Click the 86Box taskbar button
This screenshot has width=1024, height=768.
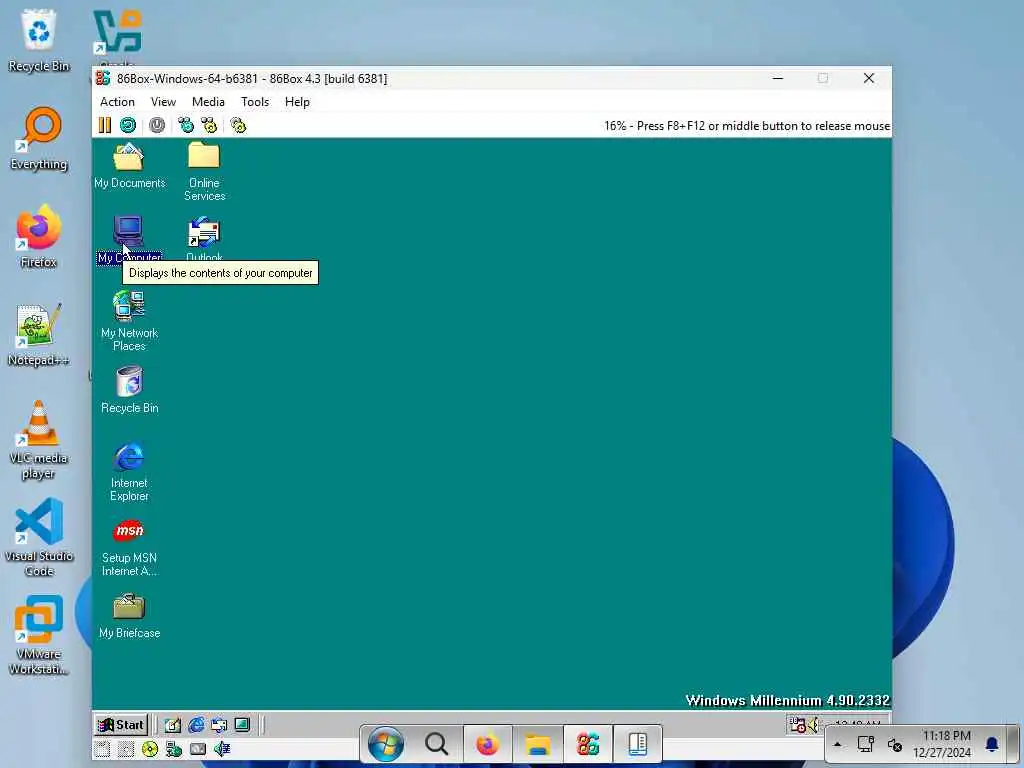[x=588, y=744]
